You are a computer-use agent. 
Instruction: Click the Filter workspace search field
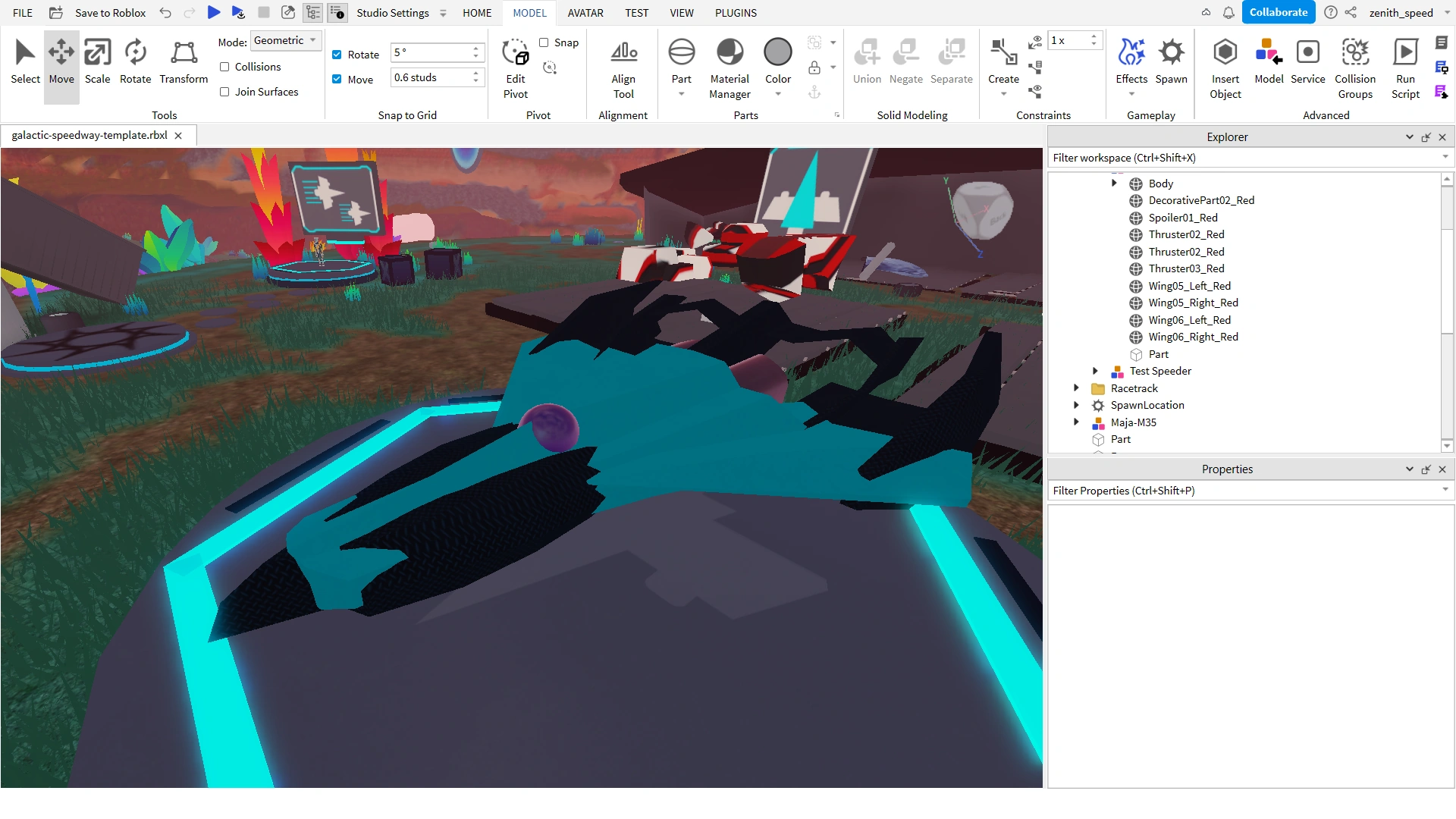(1244, 158)
